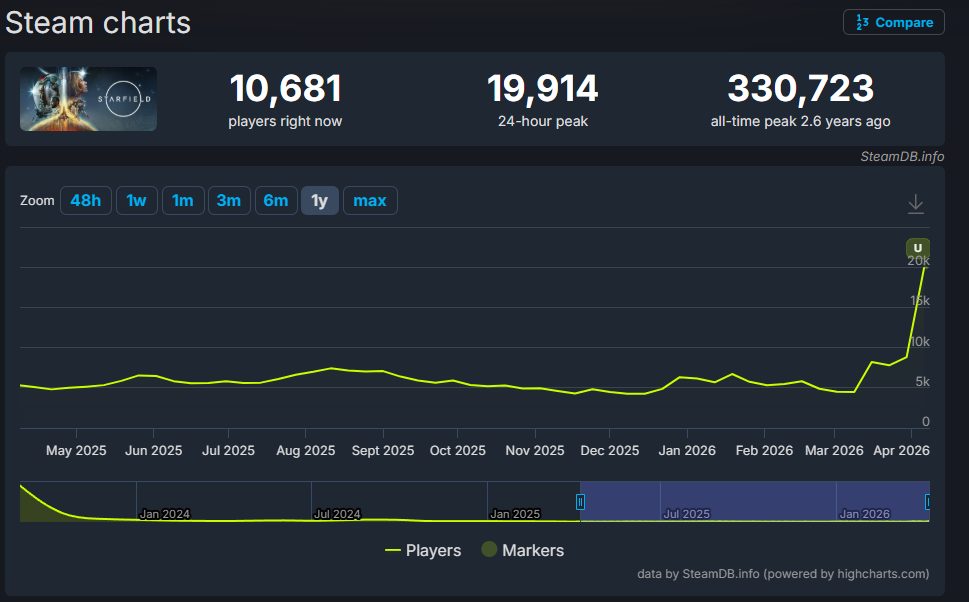Open the Starfield game thumbnail
969x602 pixels.
(x=88, y=99)
